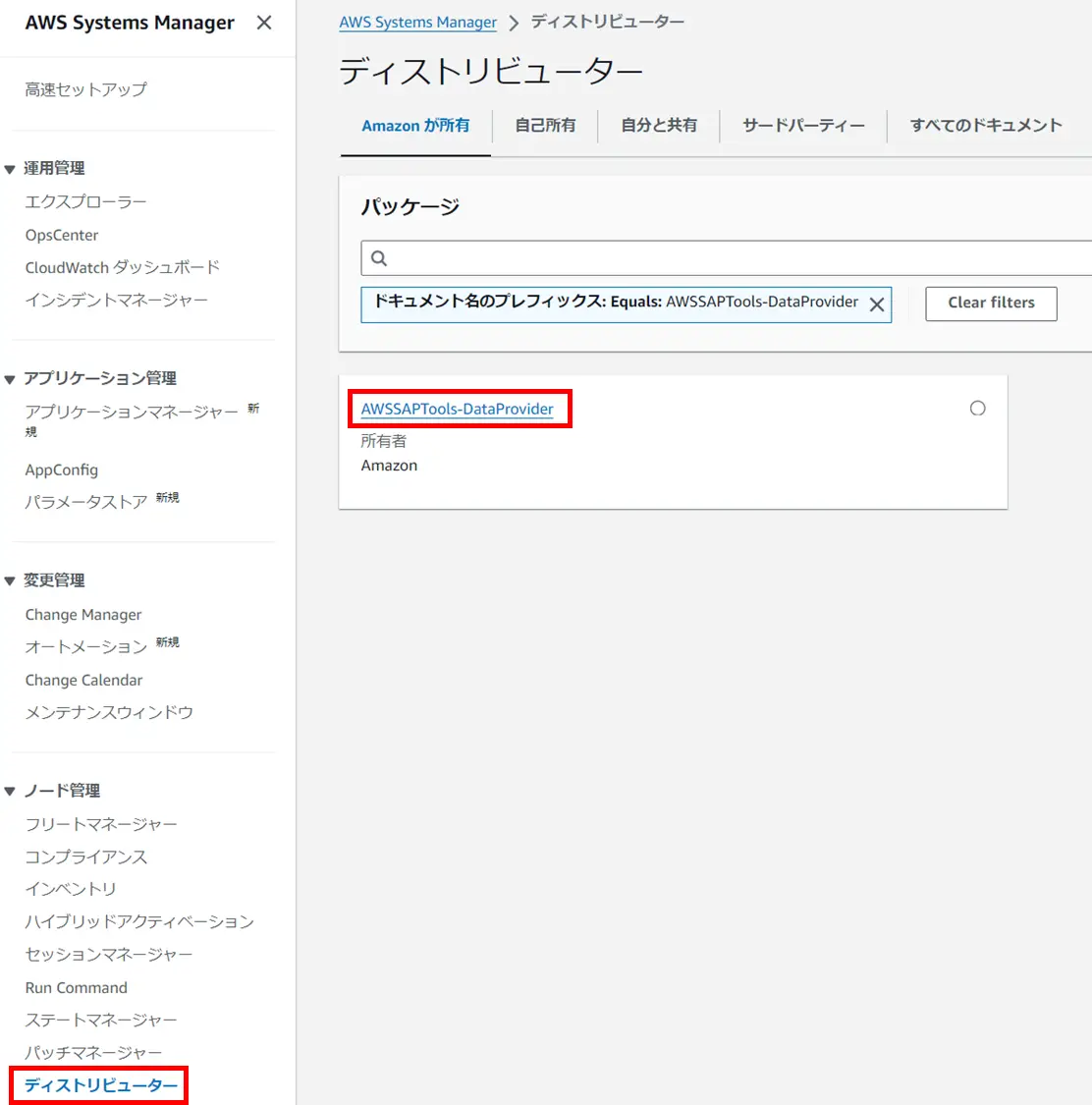This screenshot has height=1105, width=1092.
Task: Collapse the ノード管理 section
Action: [10, 791]
